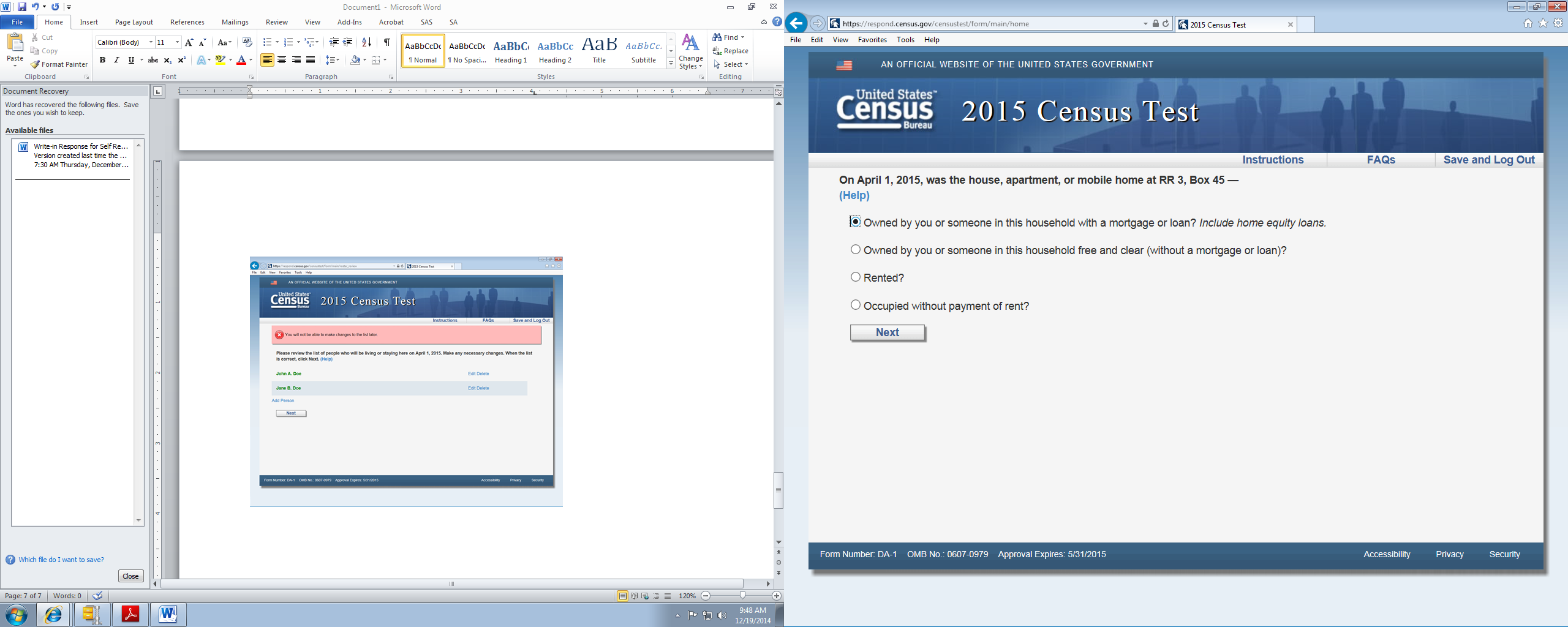Click the Grow Font icon
The height and width of the screenshot is (627, 1568).
coord(189,42)
